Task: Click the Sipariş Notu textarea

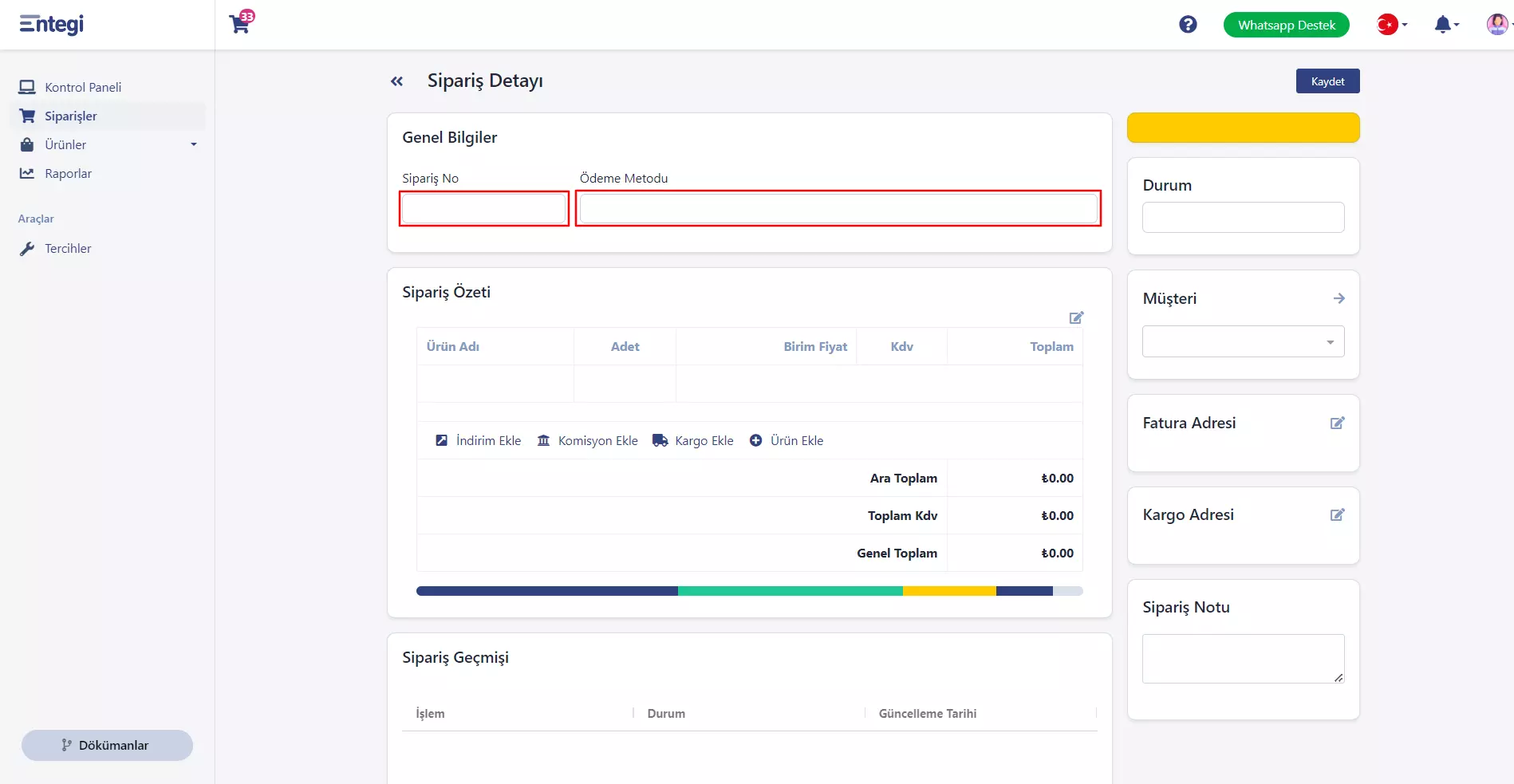Action: (x=1243, y=659)
